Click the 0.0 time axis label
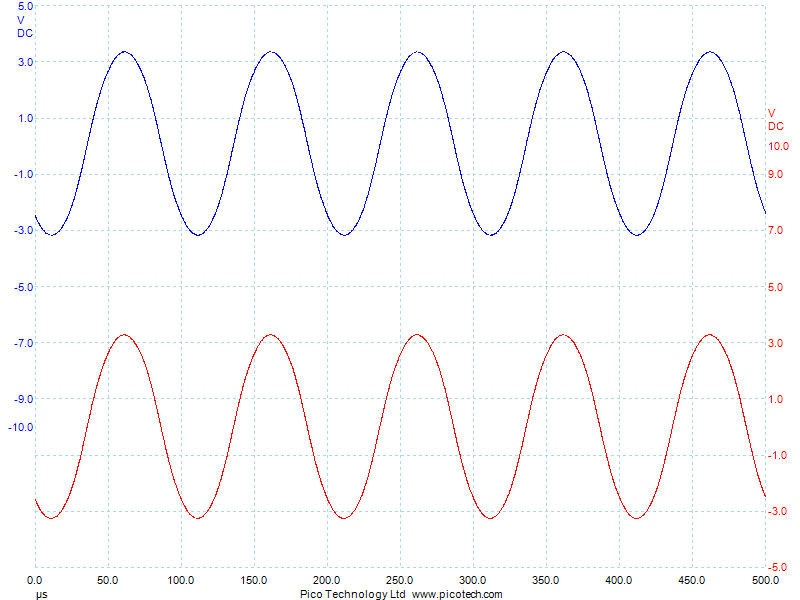Viewport: 800px width, 600px height. click(35, 581)
